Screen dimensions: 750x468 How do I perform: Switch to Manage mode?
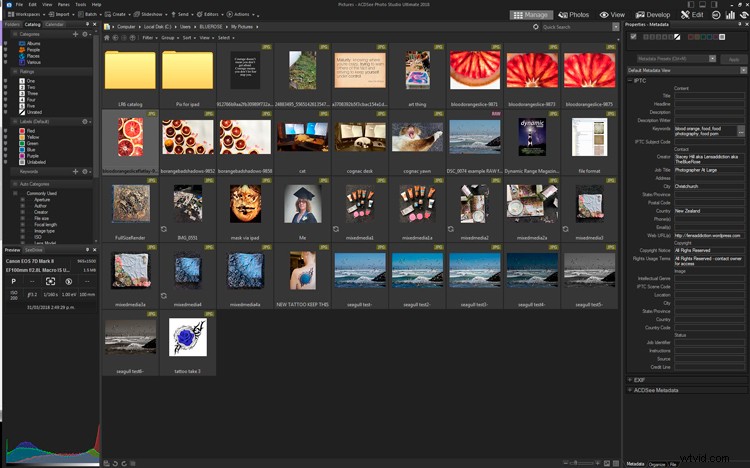531,15
